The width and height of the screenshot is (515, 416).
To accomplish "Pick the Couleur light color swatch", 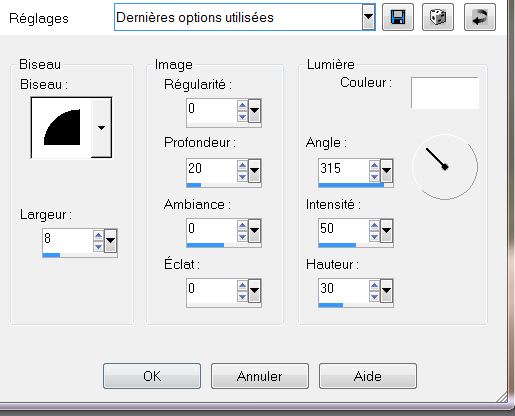I will coord(445,93).
